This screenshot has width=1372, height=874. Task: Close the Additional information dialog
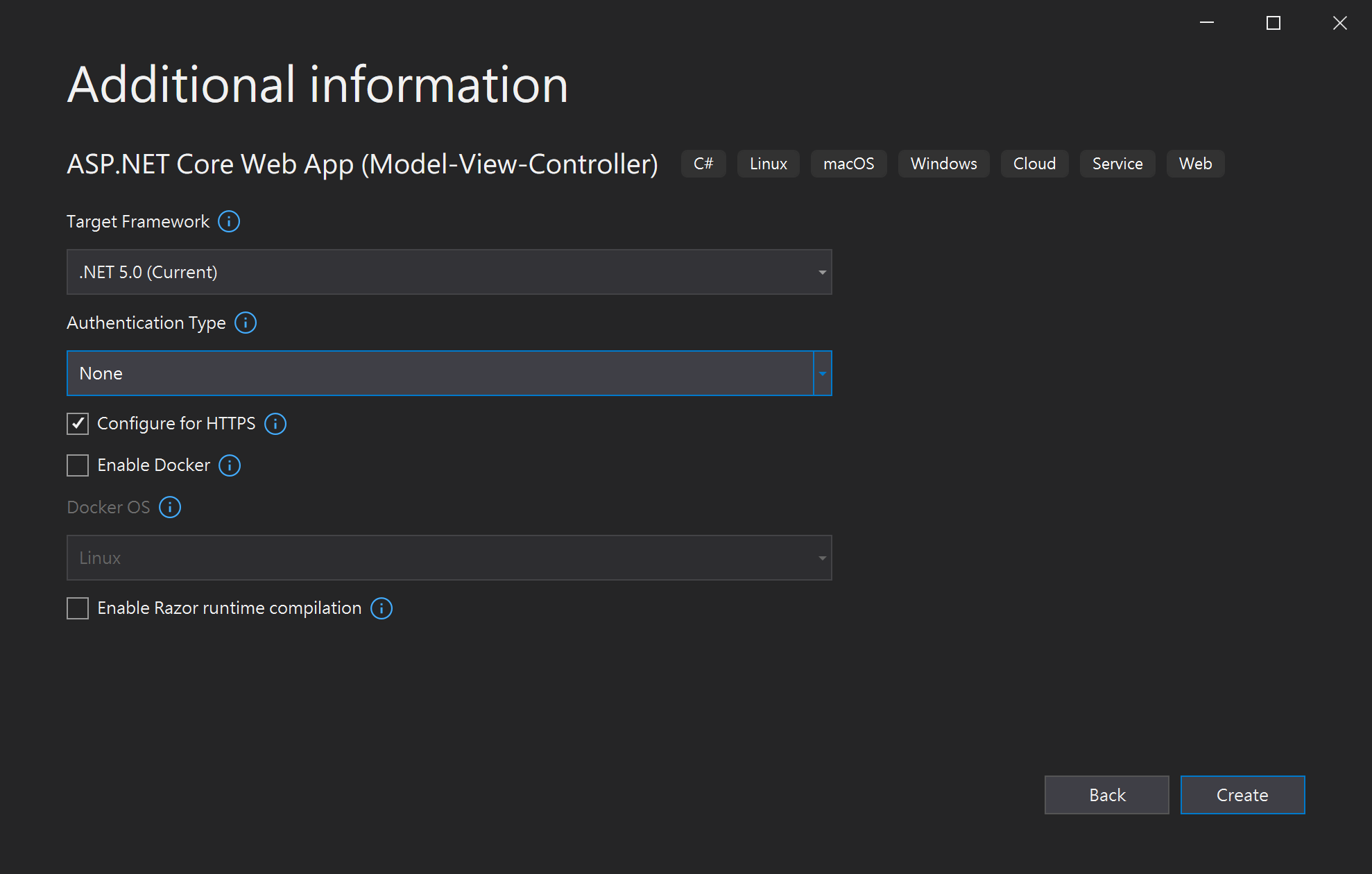(1340, 23)
